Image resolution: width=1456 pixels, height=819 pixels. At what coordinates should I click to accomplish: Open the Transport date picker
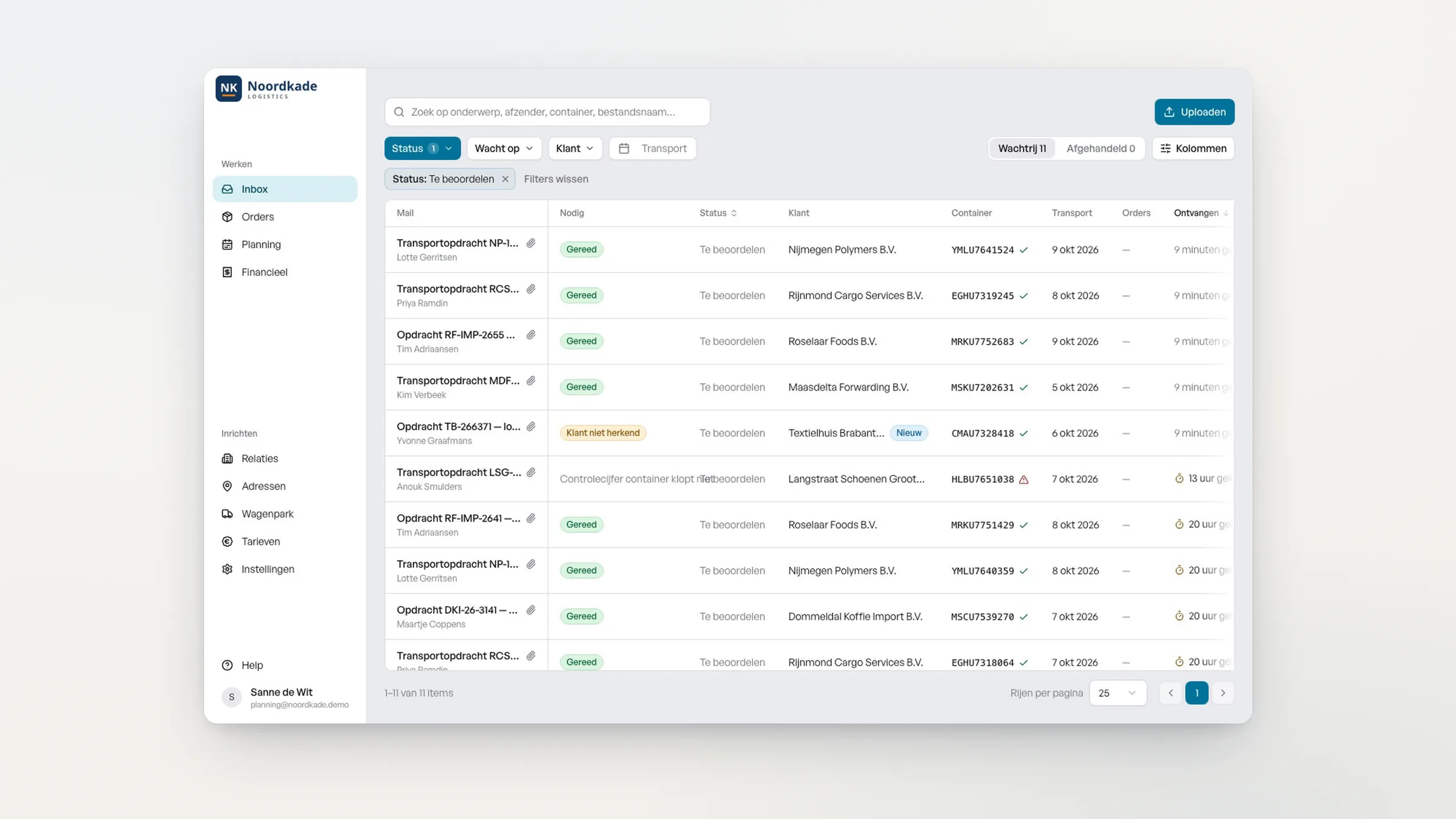(x=652, y=148)
